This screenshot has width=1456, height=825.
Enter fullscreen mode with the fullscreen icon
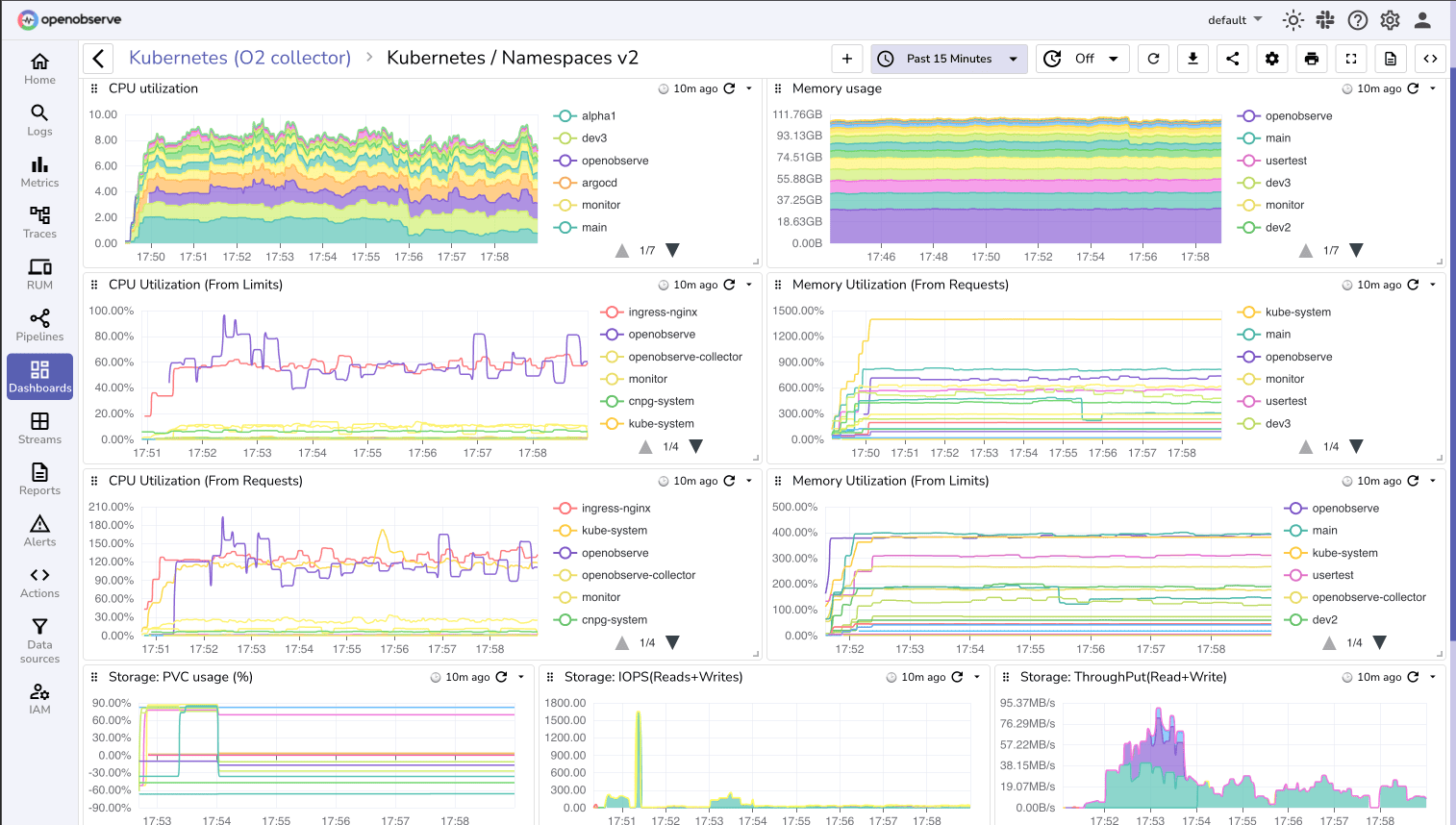tap(1350, 59)
